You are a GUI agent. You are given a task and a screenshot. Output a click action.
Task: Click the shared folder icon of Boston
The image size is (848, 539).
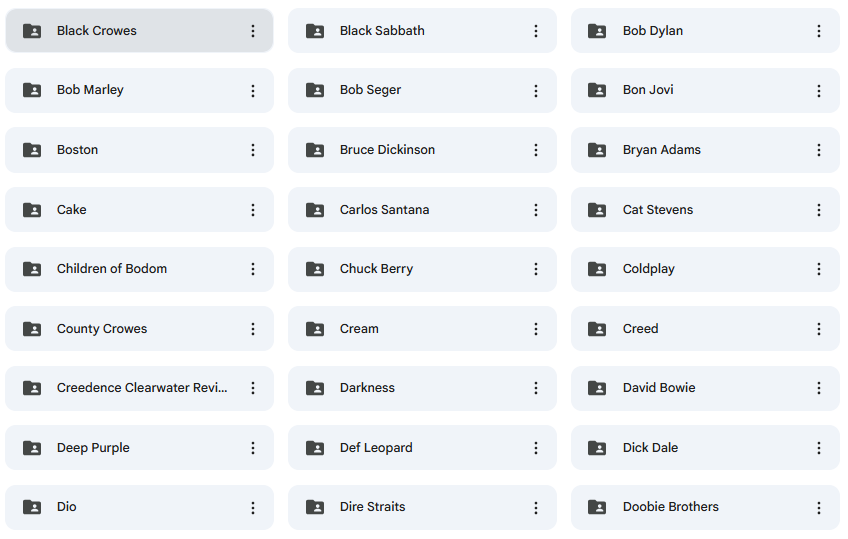(32, 150)
